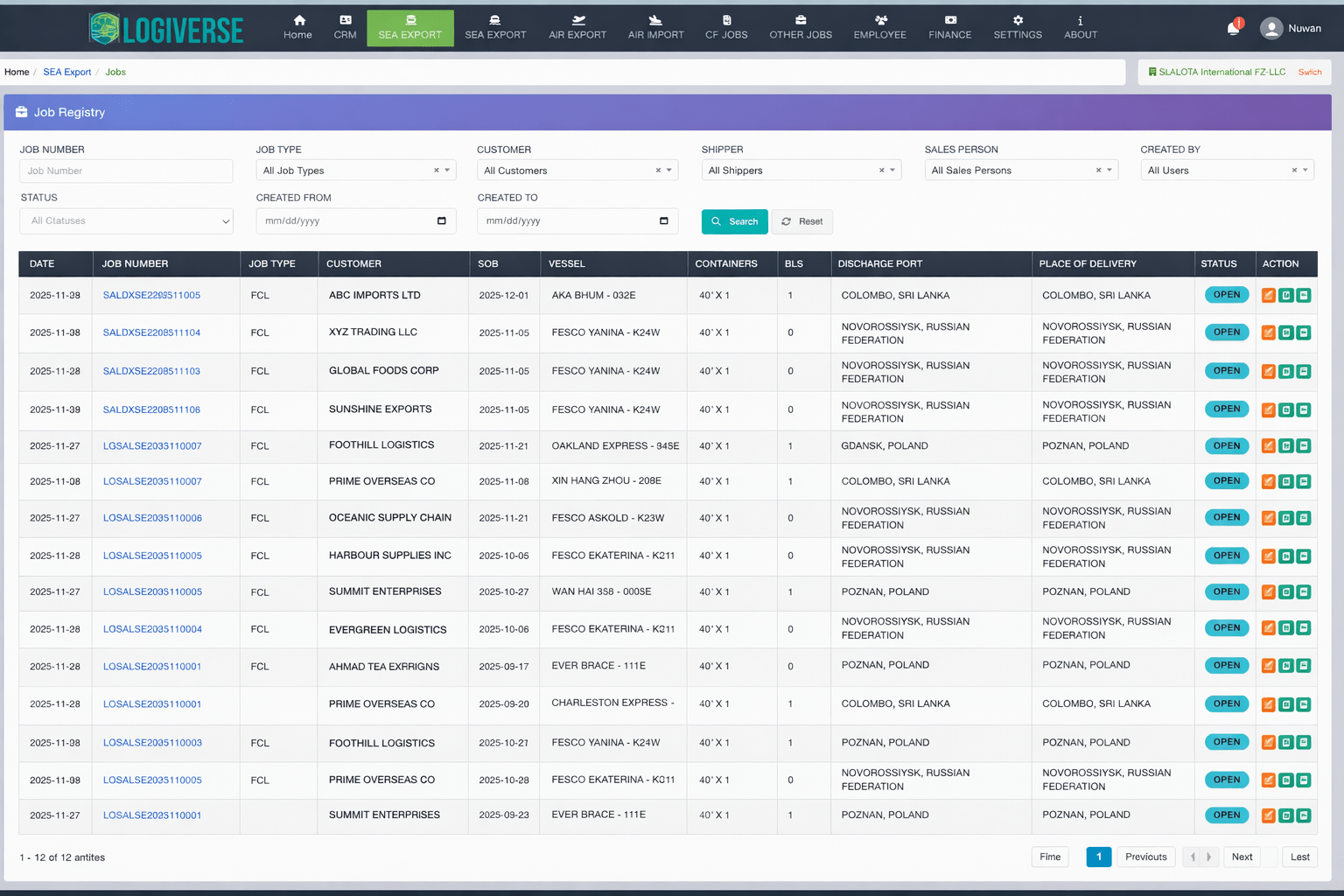Click the Job Number input field
The height and width of the screenshot is (896, 1344).
[126, 171]
